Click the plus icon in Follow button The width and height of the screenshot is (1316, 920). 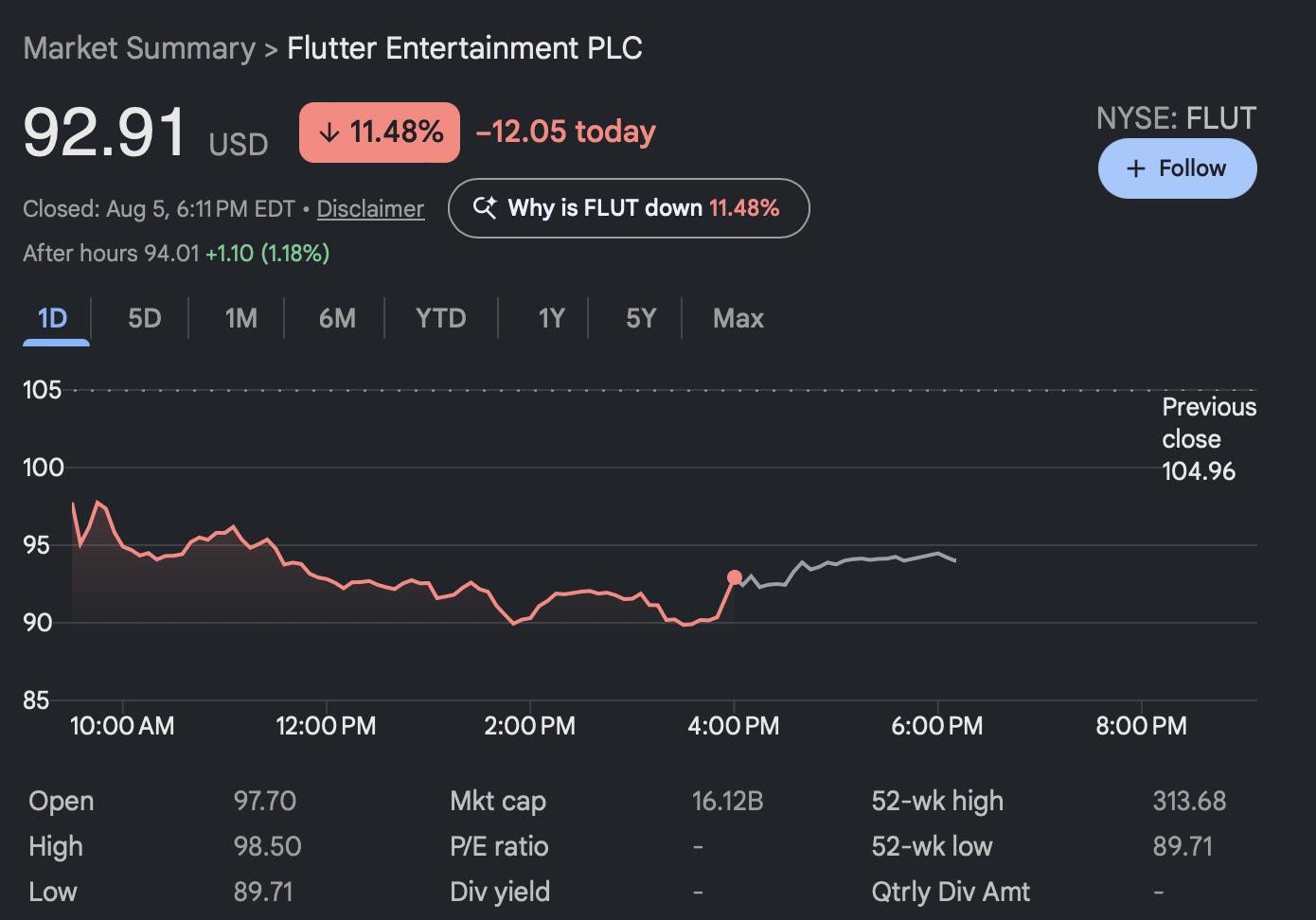coord(1135,168)
